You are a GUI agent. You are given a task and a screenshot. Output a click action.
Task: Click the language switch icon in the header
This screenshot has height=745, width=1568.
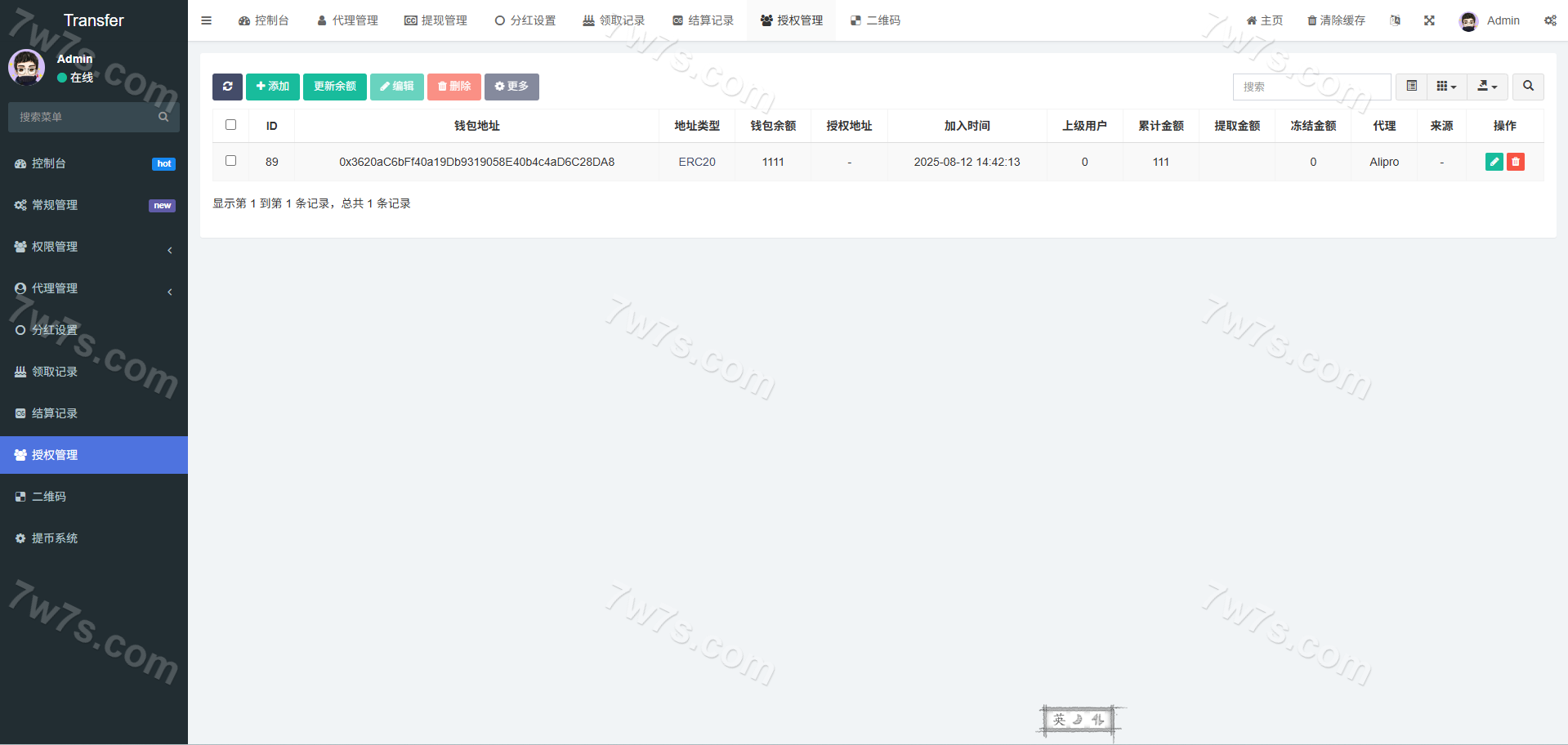tap(1395, 20)
